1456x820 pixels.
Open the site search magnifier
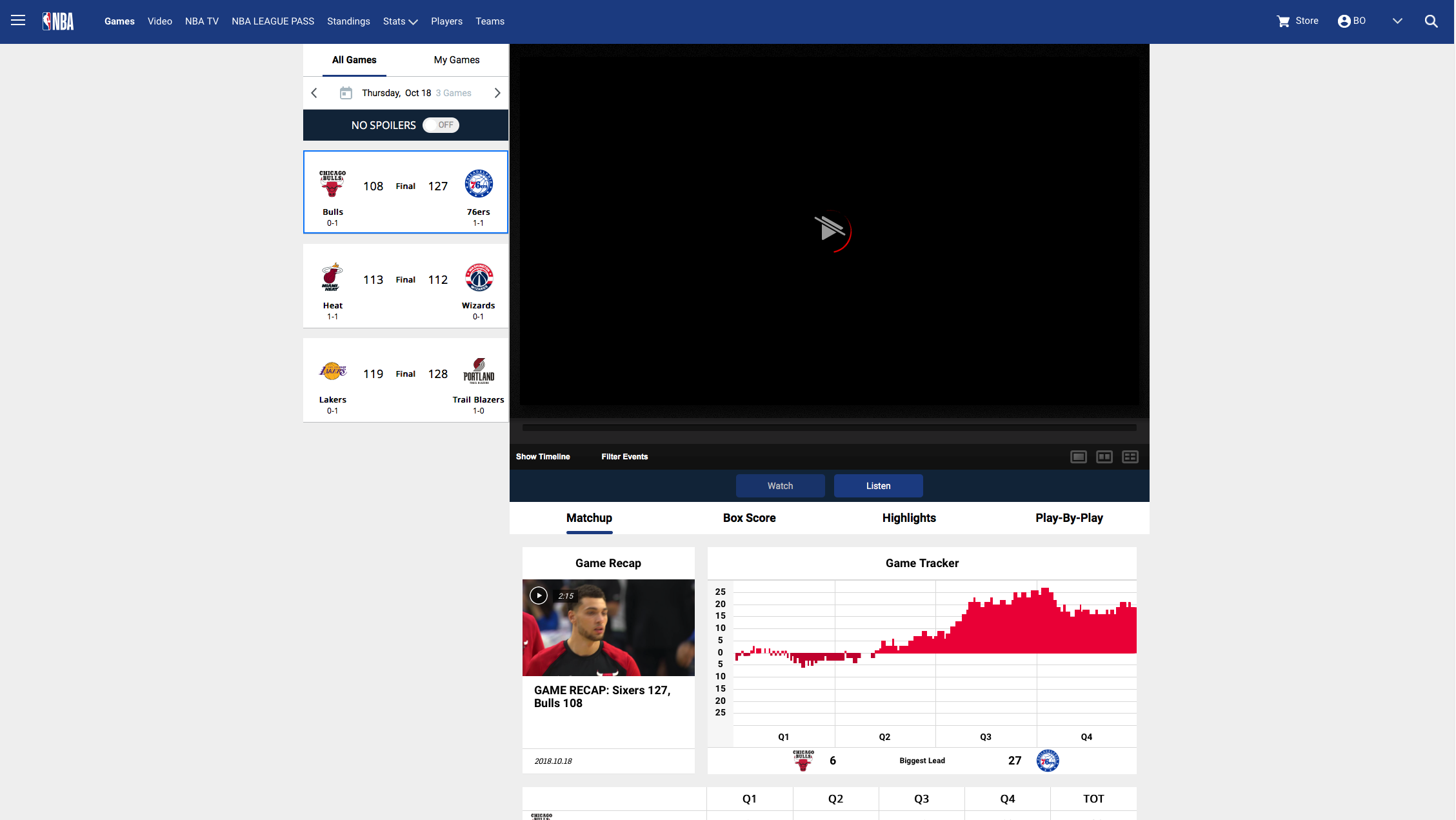1431,21
